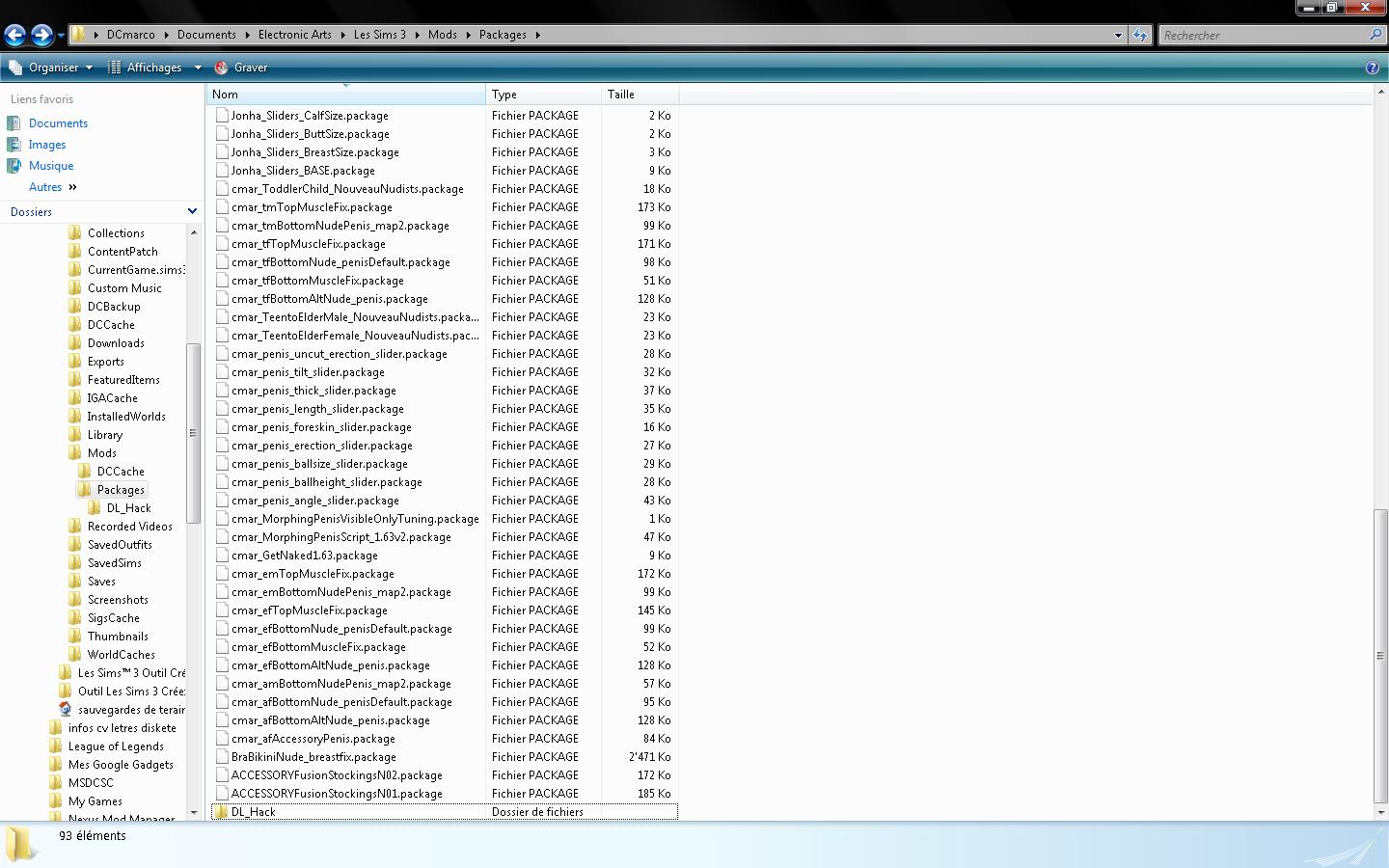
Task: Select the Collections folder in tree
Action: (x=116, y=233)
